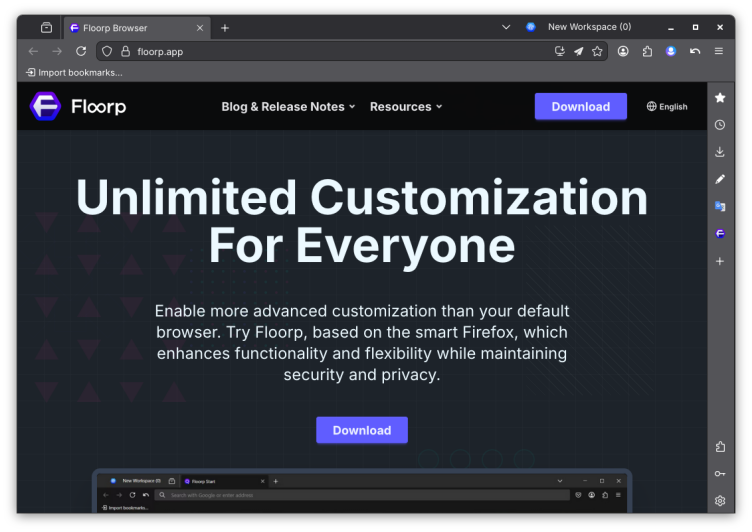
Task: View site security via the padlock icon
Action: 125,51
